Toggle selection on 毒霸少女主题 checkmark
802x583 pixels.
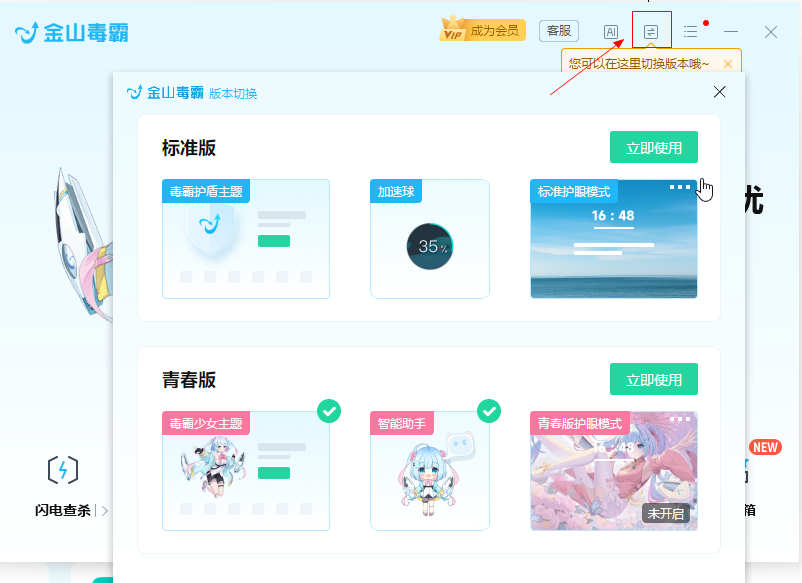(329, 410)
